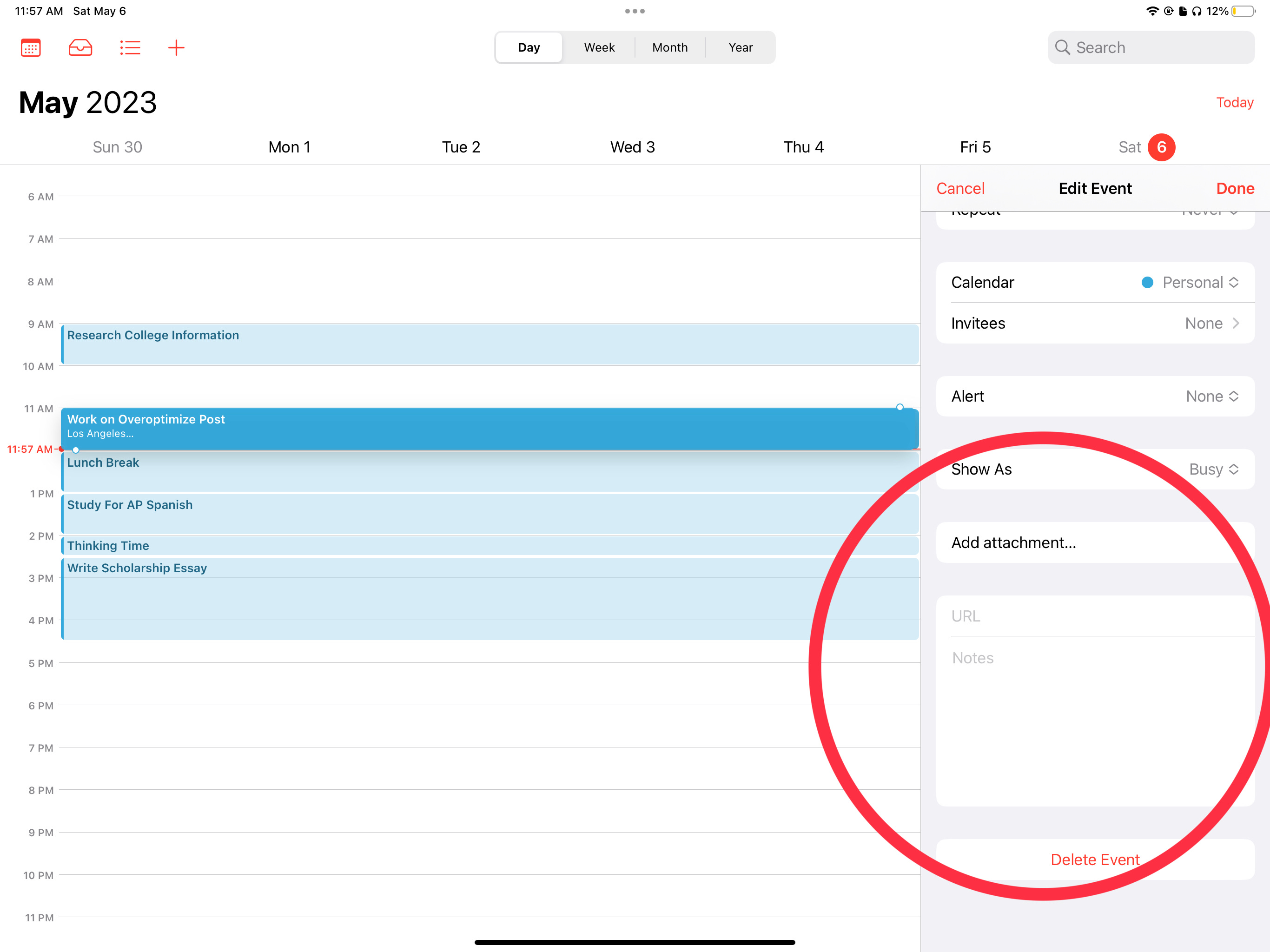Screen dimensions: 1270x952
Task: Delete Event button
Action: click(1095, 859)
